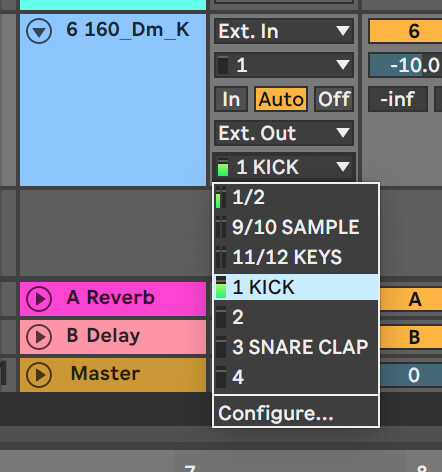Screen dimensions: 442x472
Task: Open the Ext. In input type dropdown
Action: [284, 31]
